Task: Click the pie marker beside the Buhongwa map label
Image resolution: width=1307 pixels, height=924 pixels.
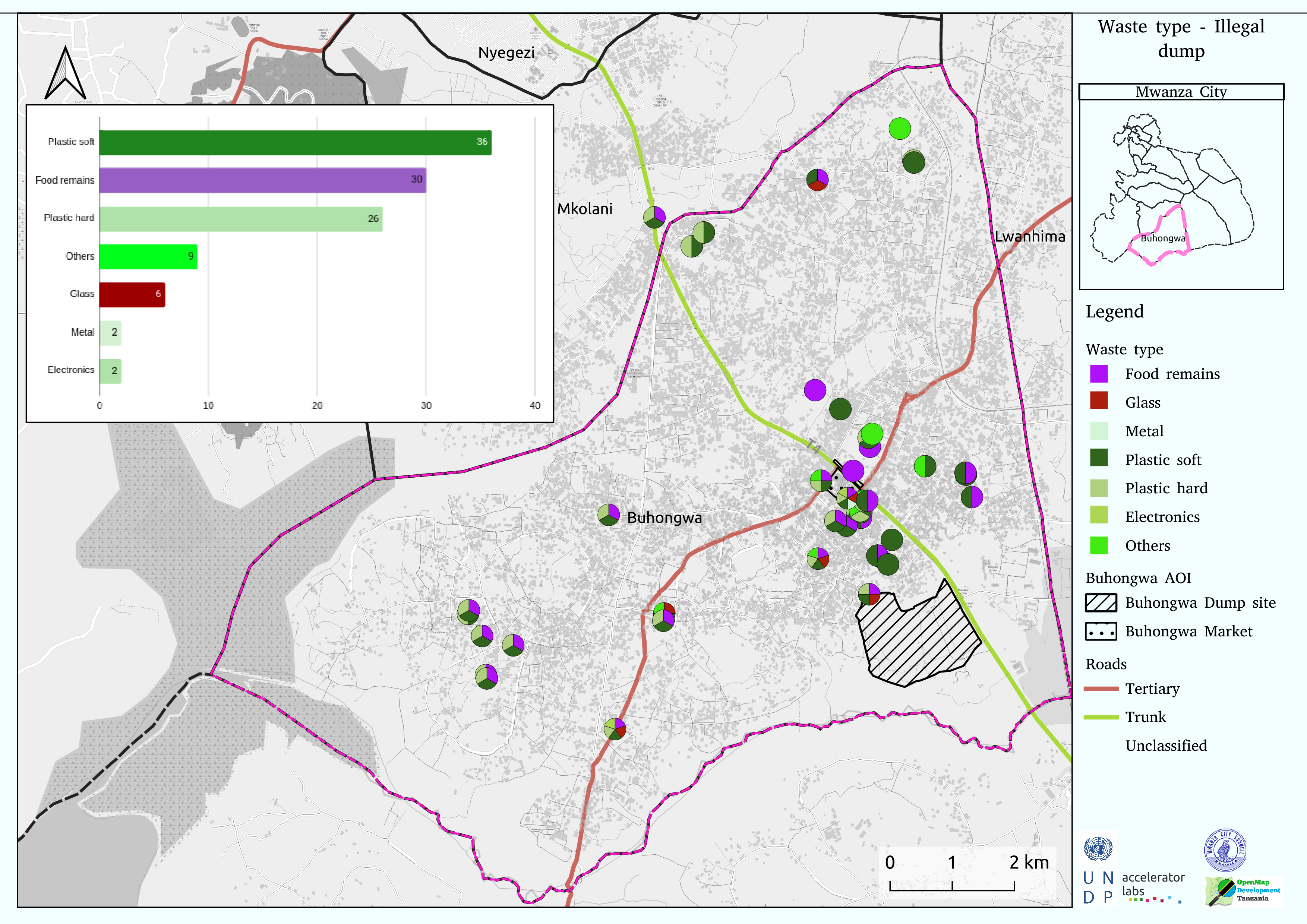Action: [x=609, y=515]
